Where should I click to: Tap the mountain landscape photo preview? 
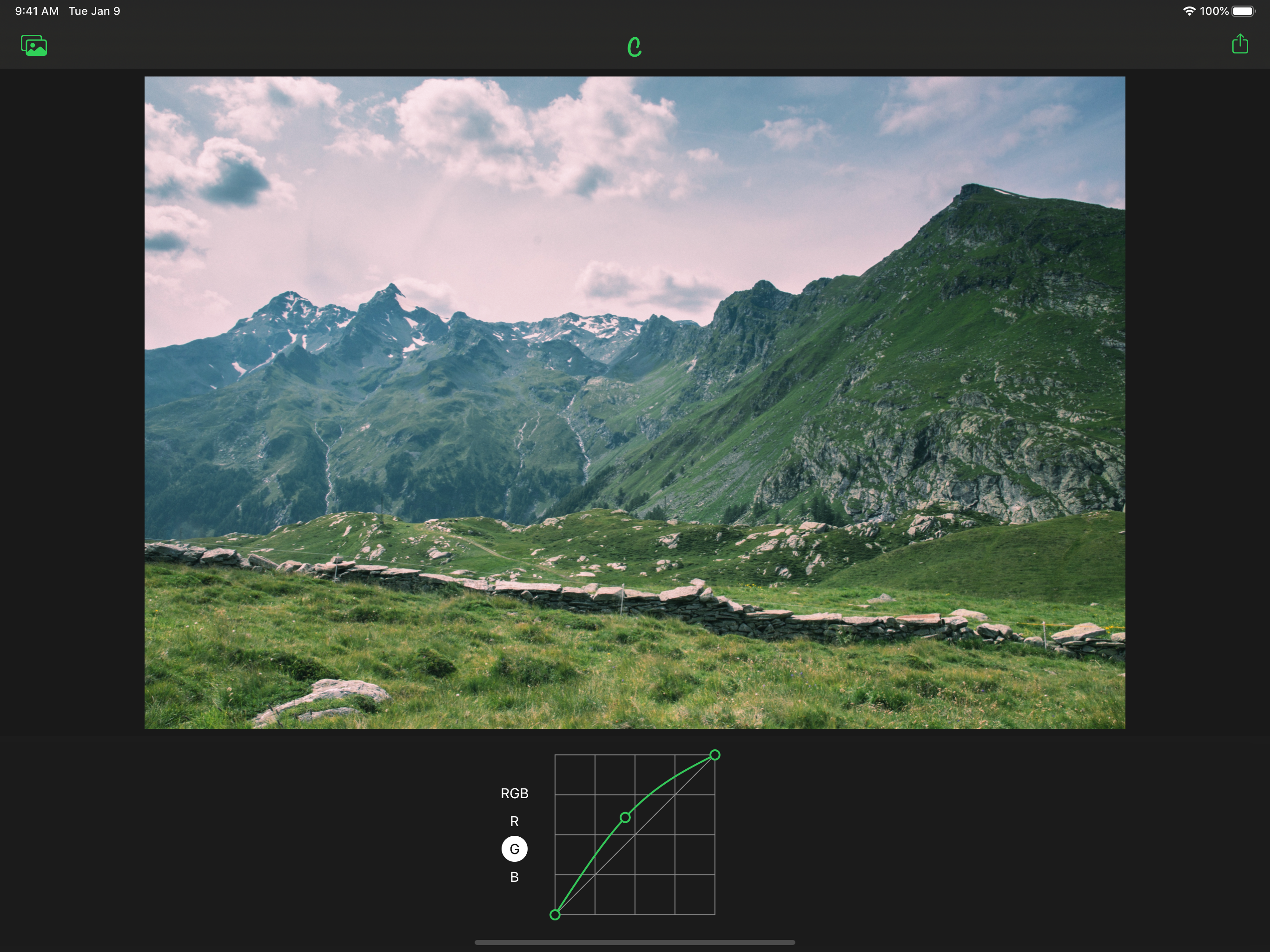pos(635,403)
